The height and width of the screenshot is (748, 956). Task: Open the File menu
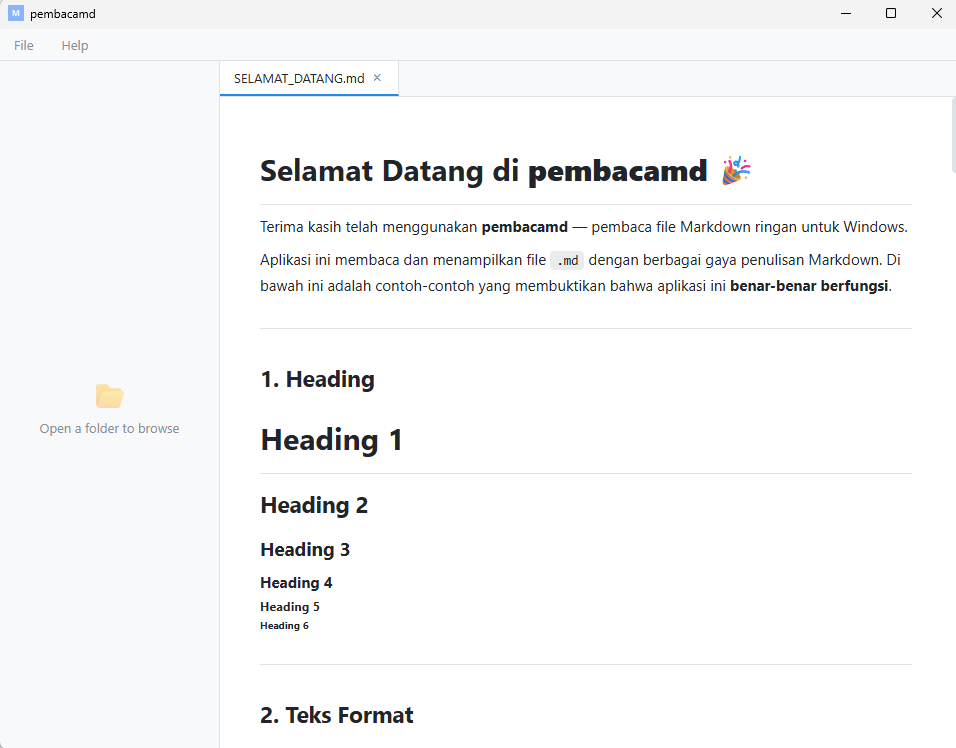tap(24, 46)
